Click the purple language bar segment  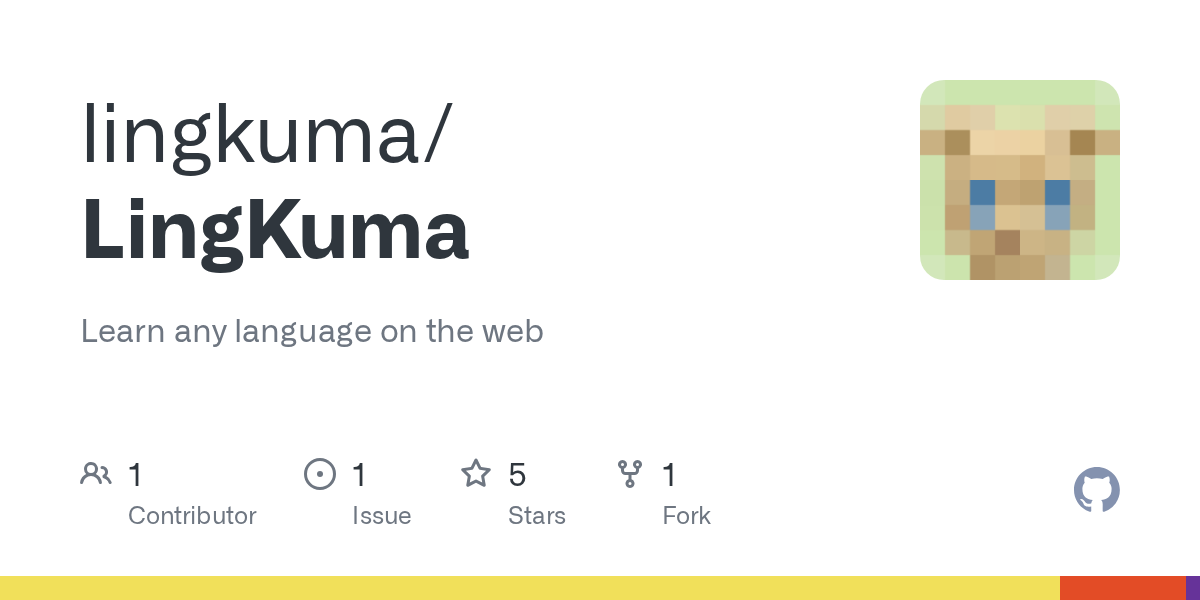(1193, 588)
